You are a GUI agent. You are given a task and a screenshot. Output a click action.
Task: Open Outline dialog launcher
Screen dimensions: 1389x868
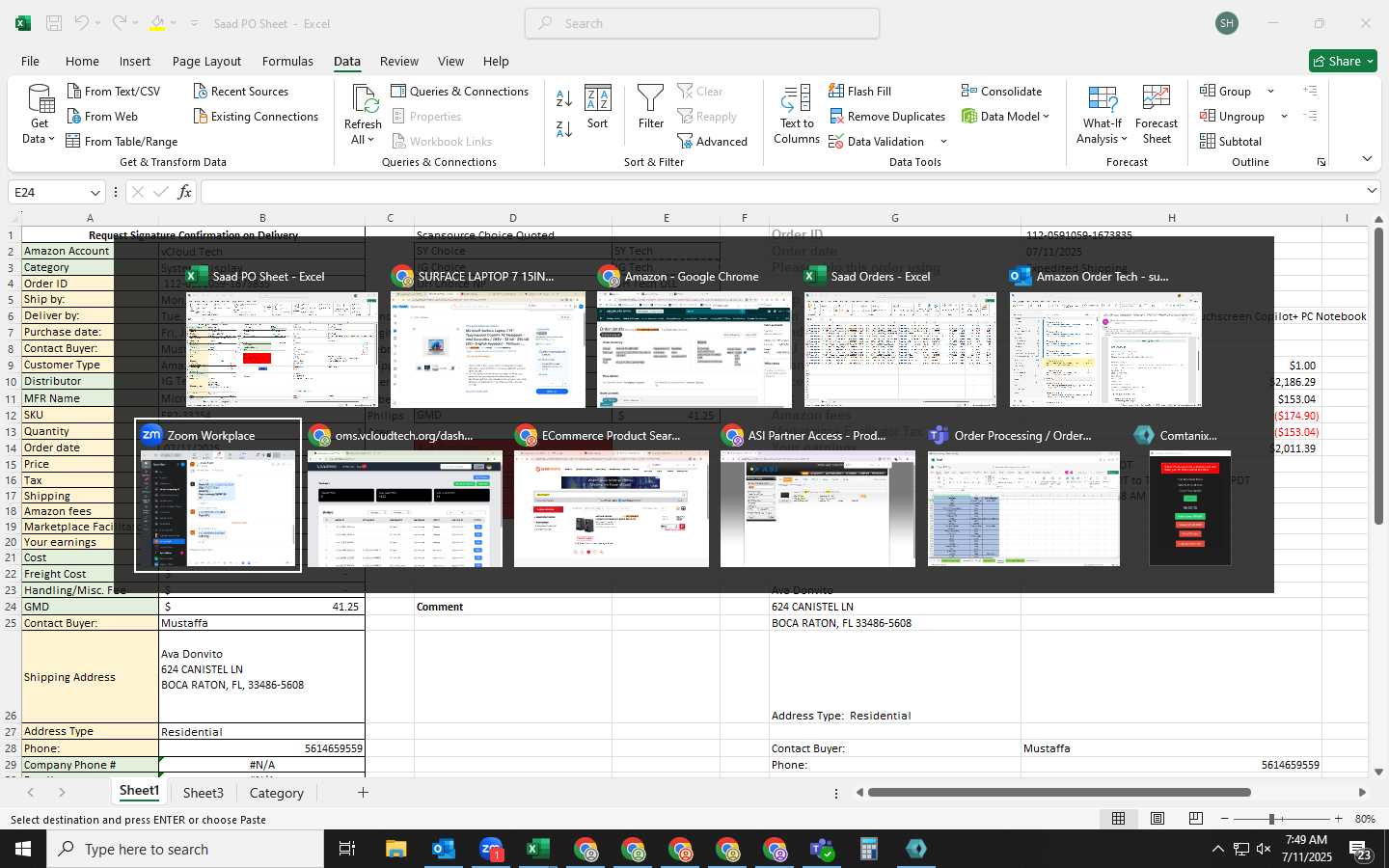1321,162
